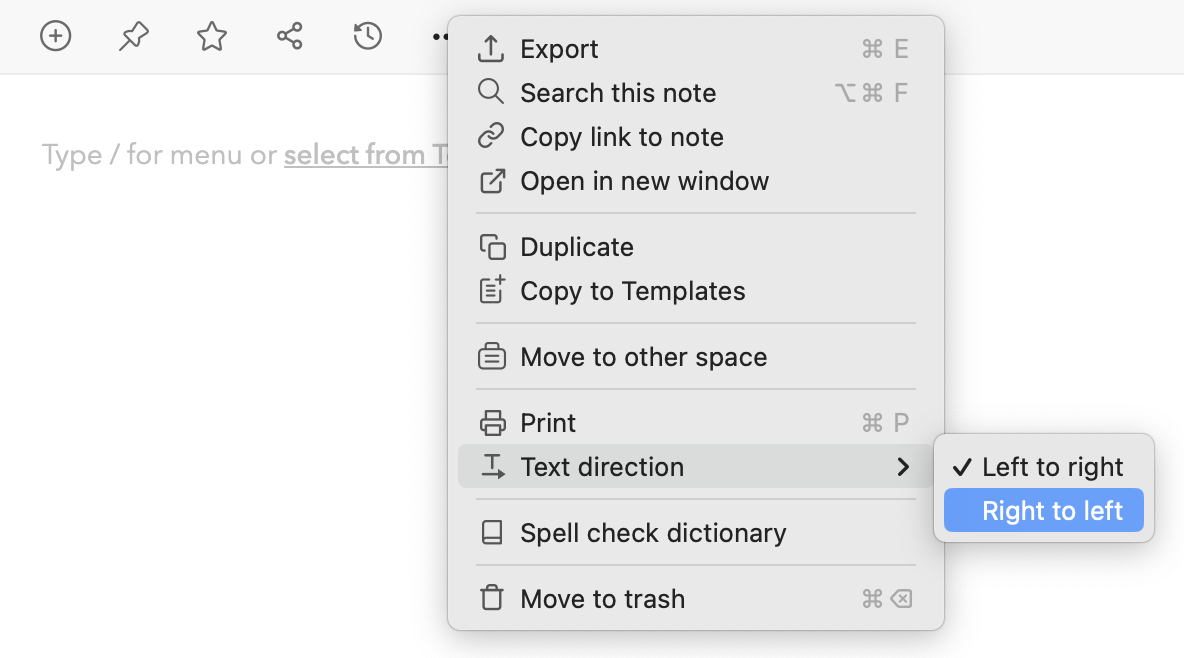Open note history clock icon
Viewport: 1184px width, 658px height.
pyautogui.click(x=368, y=37)
